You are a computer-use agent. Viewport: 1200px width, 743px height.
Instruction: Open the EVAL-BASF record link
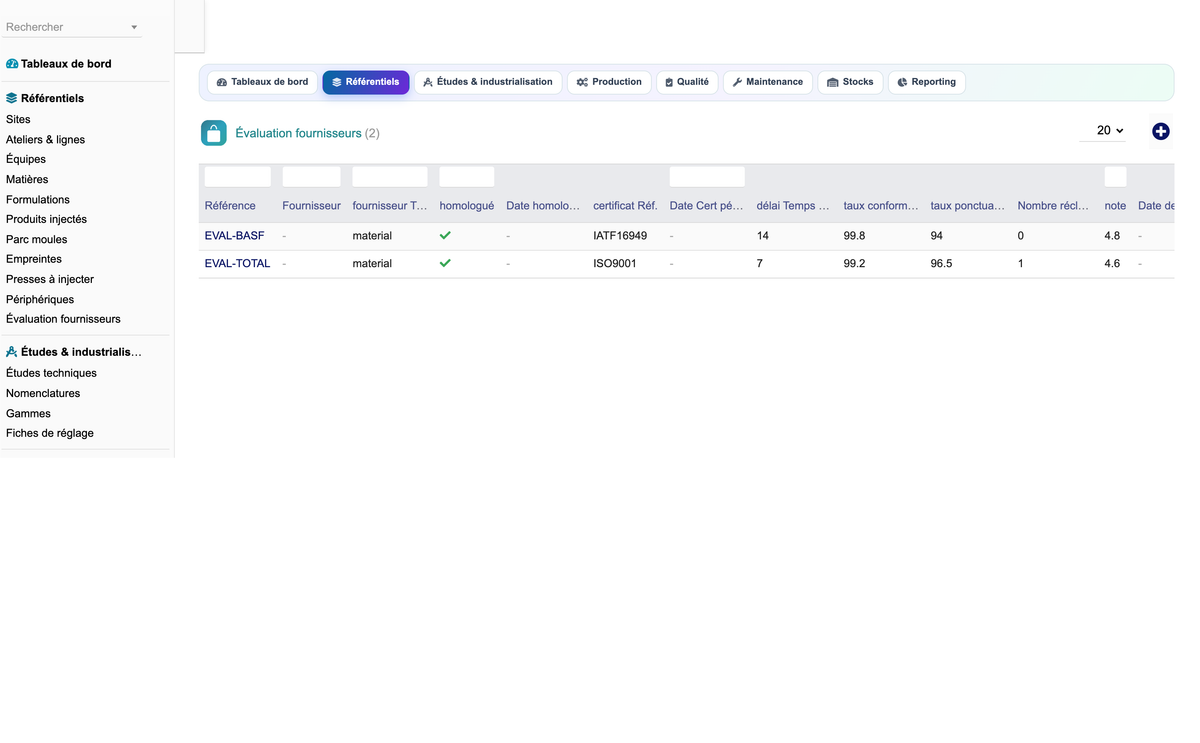pos(235,236)
